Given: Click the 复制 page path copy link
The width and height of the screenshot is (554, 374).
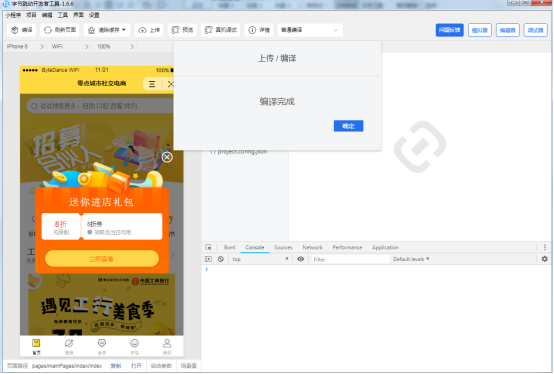Looking at the screenshot, I should coord(116,366).
